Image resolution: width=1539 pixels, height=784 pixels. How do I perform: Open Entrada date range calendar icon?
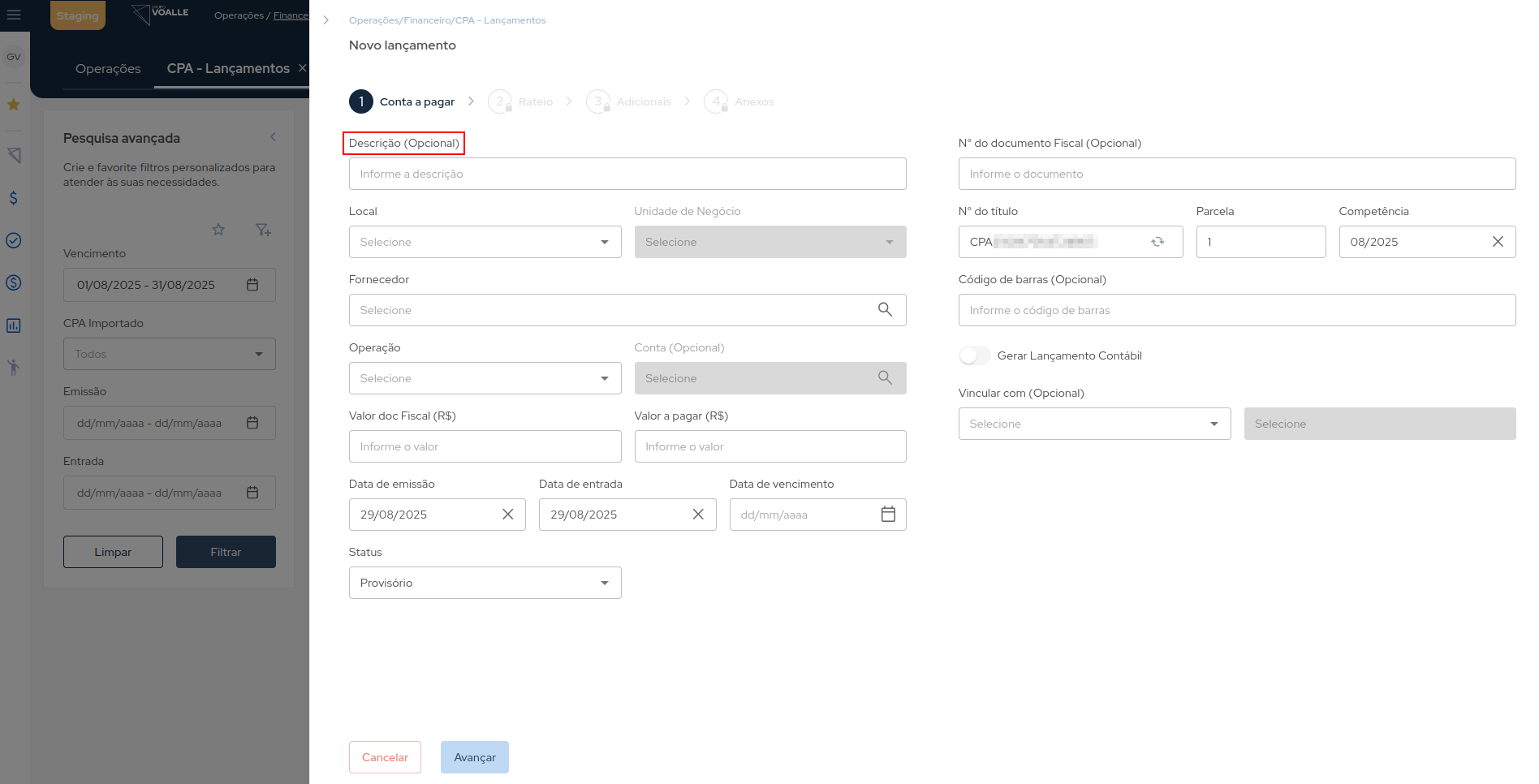252,493
